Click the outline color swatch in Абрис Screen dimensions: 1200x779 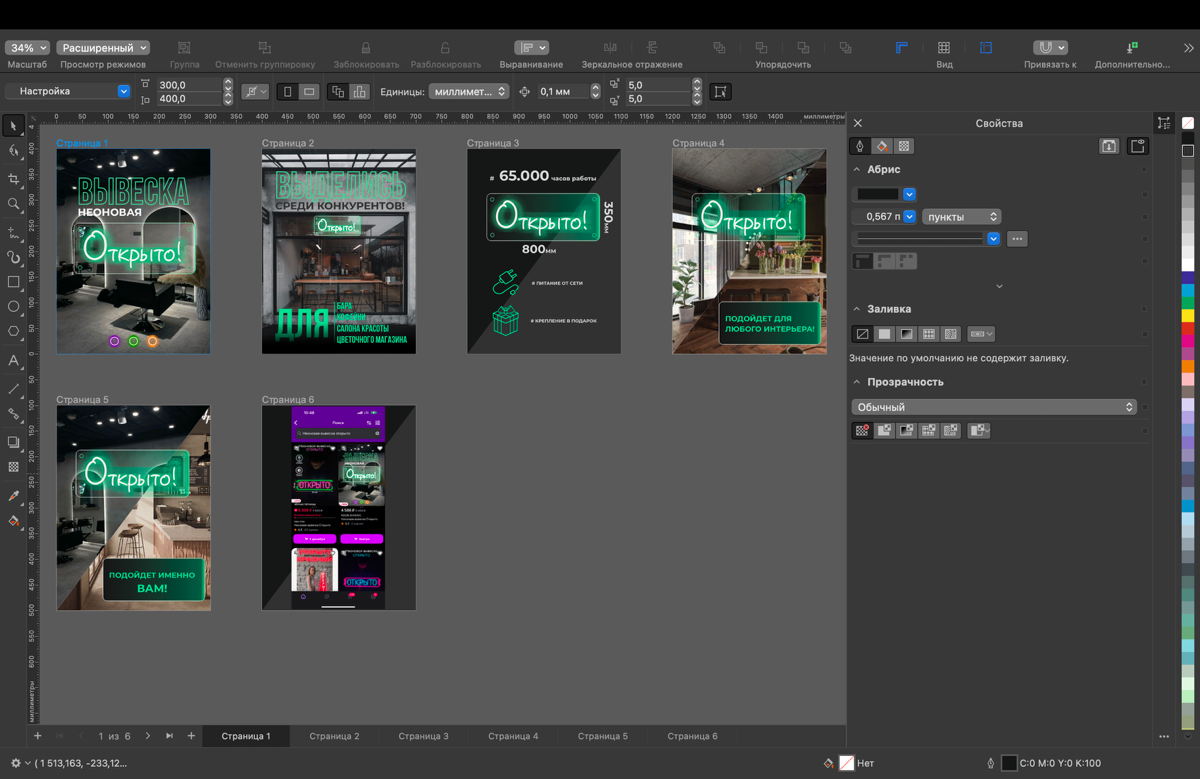click(877, 194)
